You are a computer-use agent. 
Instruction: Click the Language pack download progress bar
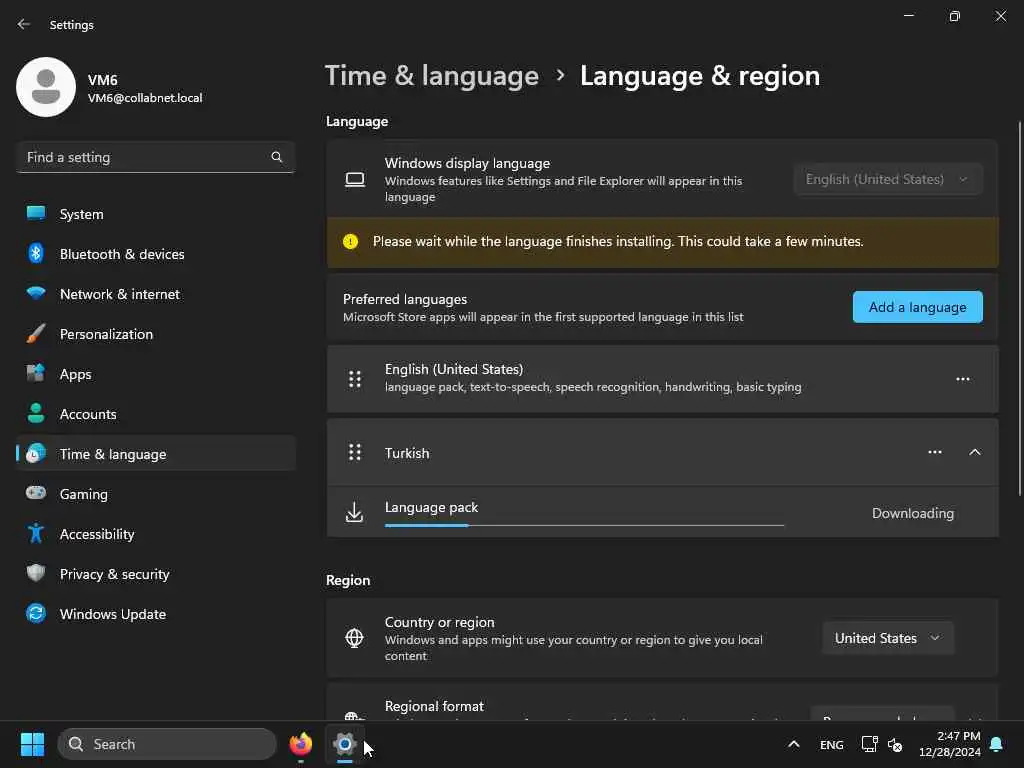point(584,525)
